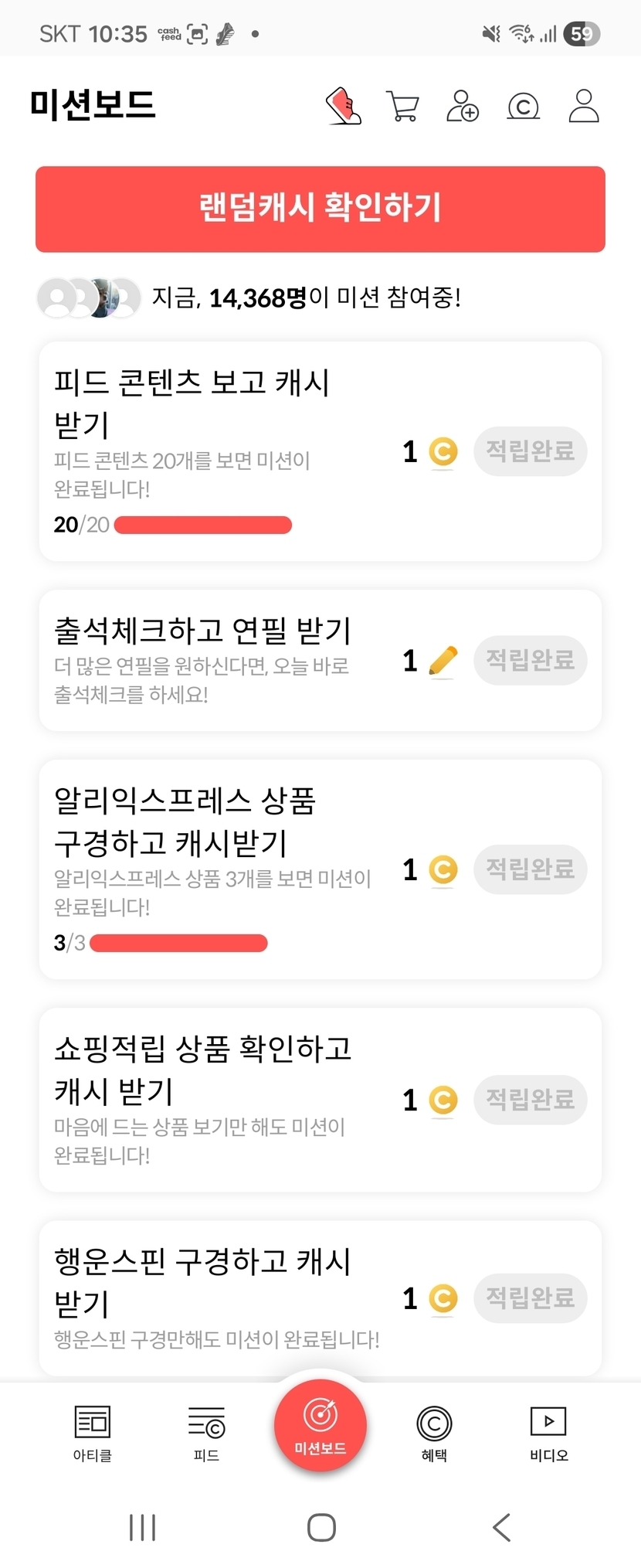Click the feed mission 20/20 progress bar

tap(202, 526)
